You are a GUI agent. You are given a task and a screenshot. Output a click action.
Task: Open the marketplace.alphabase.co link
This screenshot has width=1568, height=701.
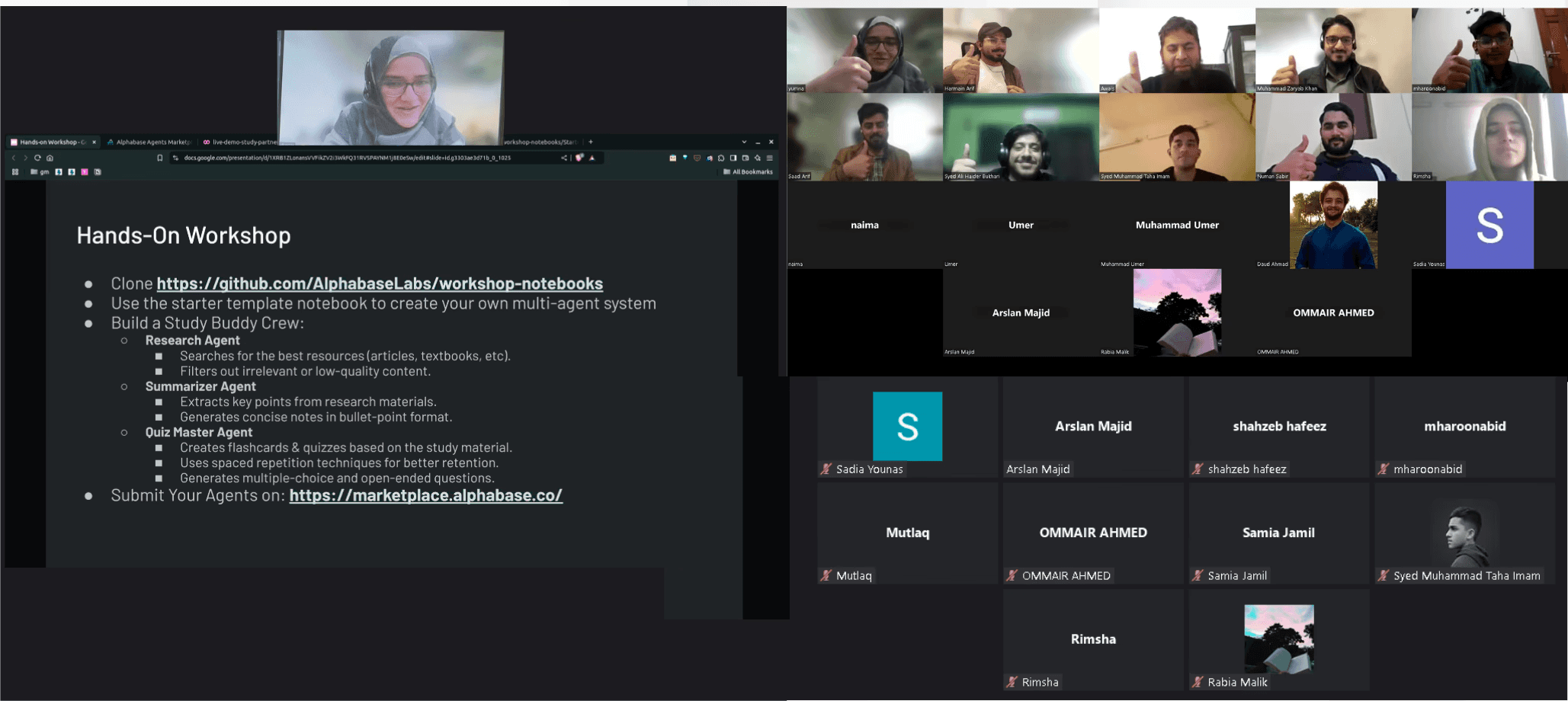point(426,495)
